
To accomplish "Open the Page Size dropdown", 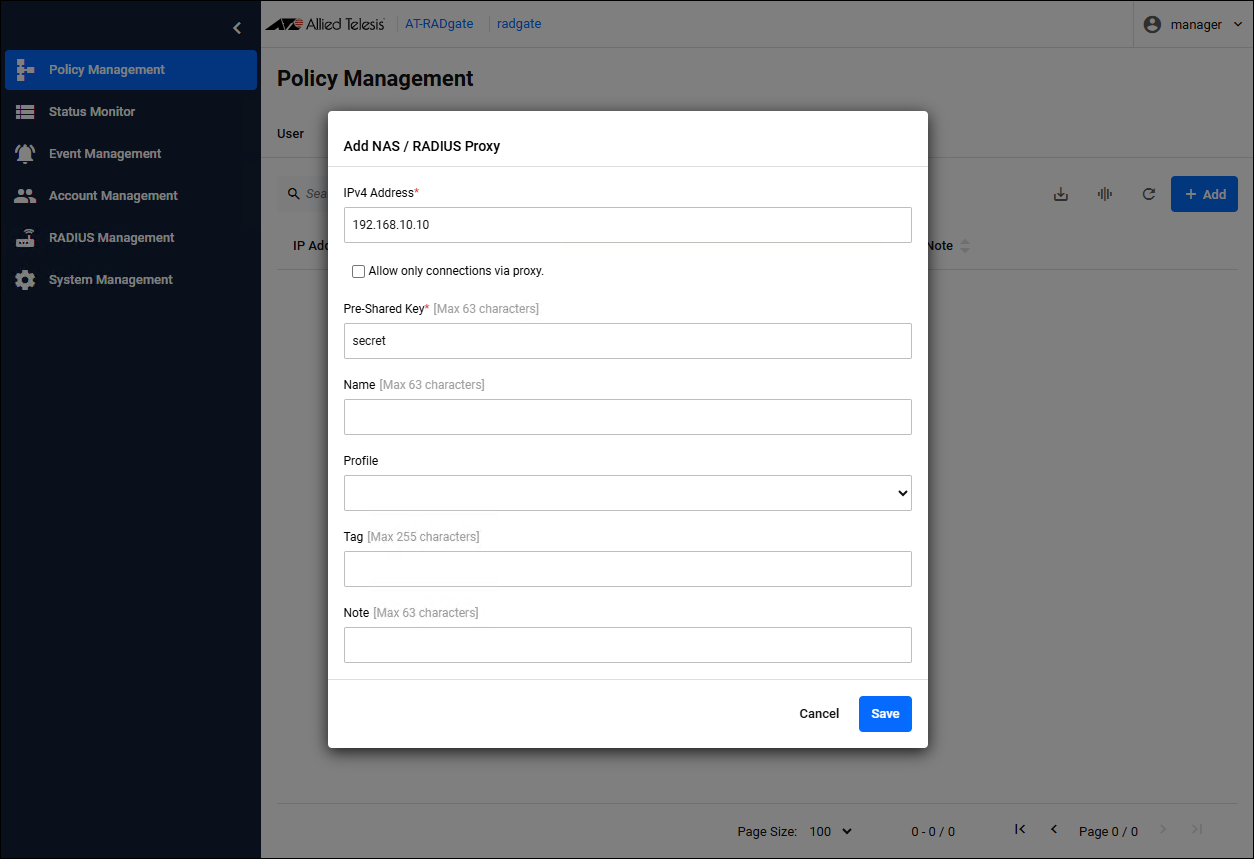I will coord(829,831).
